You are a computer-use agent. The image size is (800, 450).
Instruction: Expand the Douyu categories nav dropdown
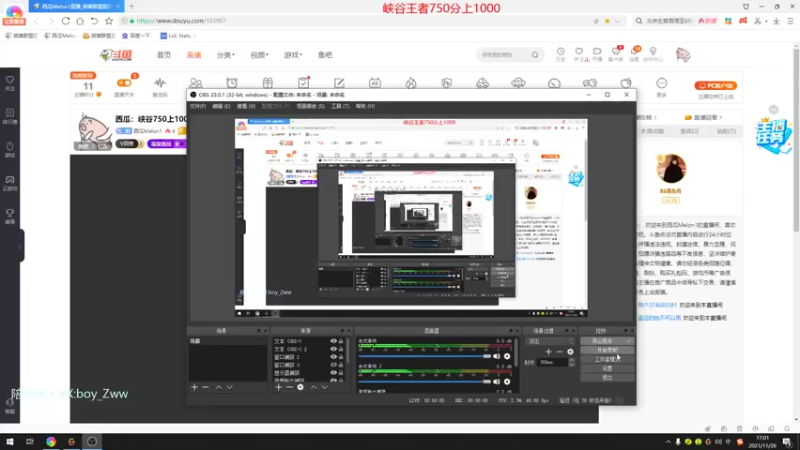pyautogui.click(x=226, y=55)
